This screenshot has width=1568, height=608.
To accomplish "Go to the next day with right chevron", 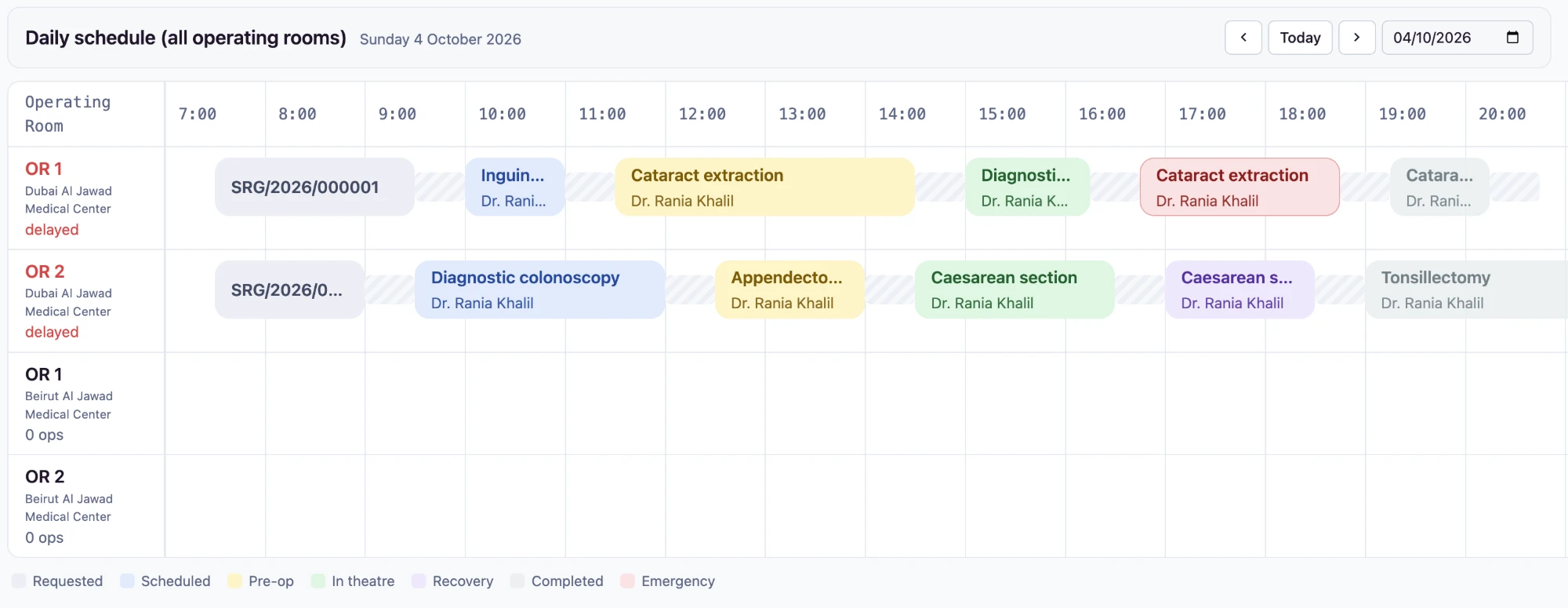I will [x=1357, y=38].
